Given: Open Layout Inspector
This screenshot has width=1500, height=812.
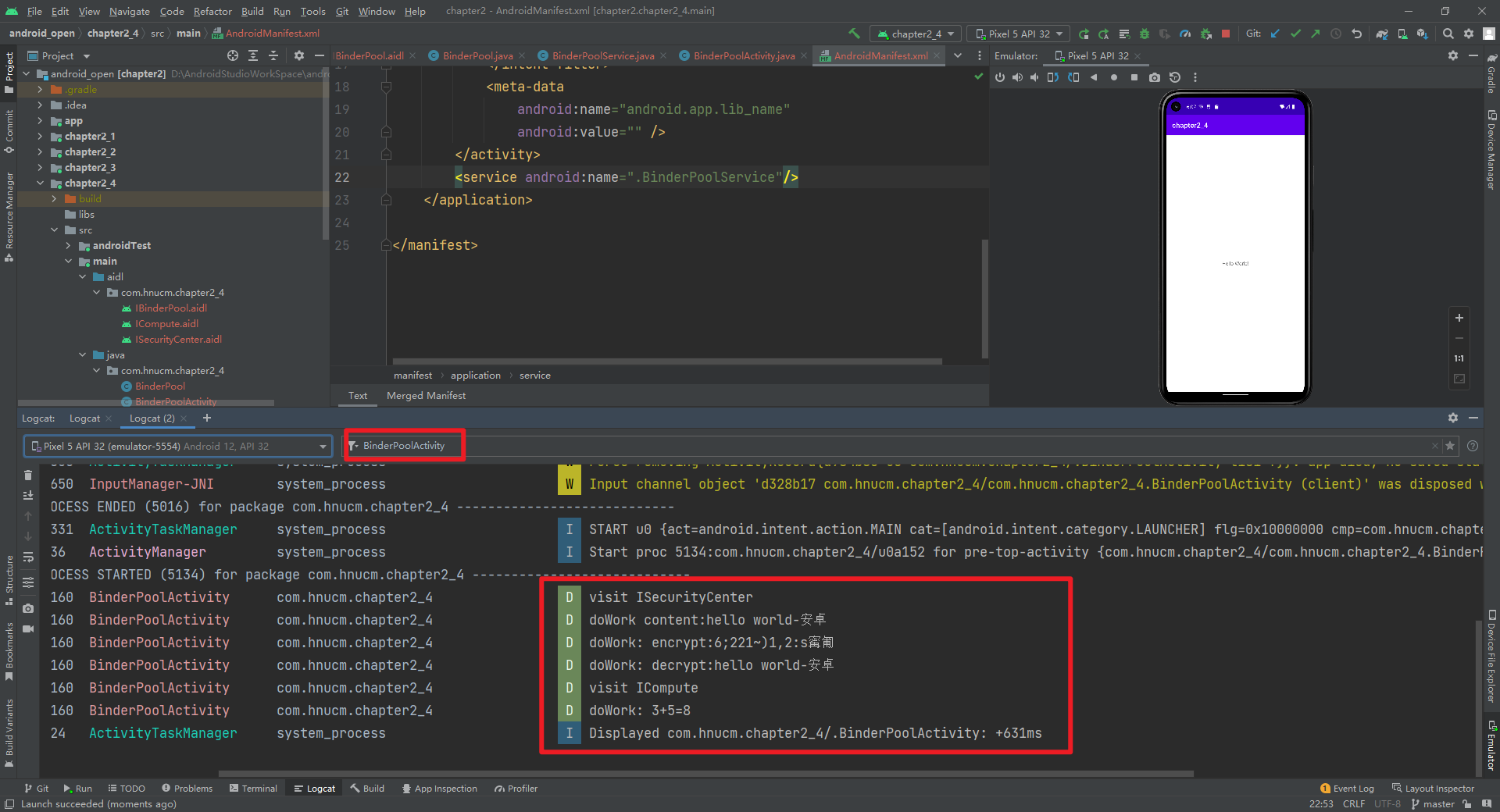Looking at the screenshot, I should point(1433,789).
